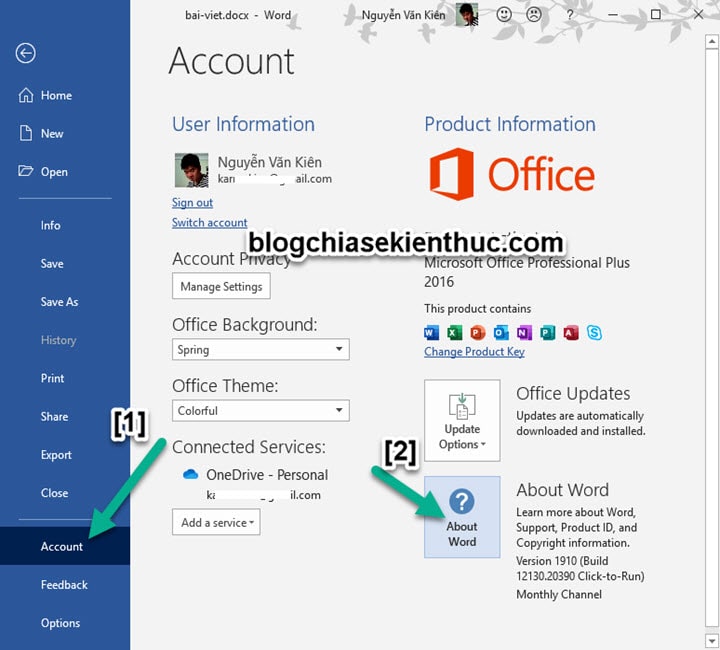
Task: Open the Update Options dropdown button
Action: click(462, 420)
